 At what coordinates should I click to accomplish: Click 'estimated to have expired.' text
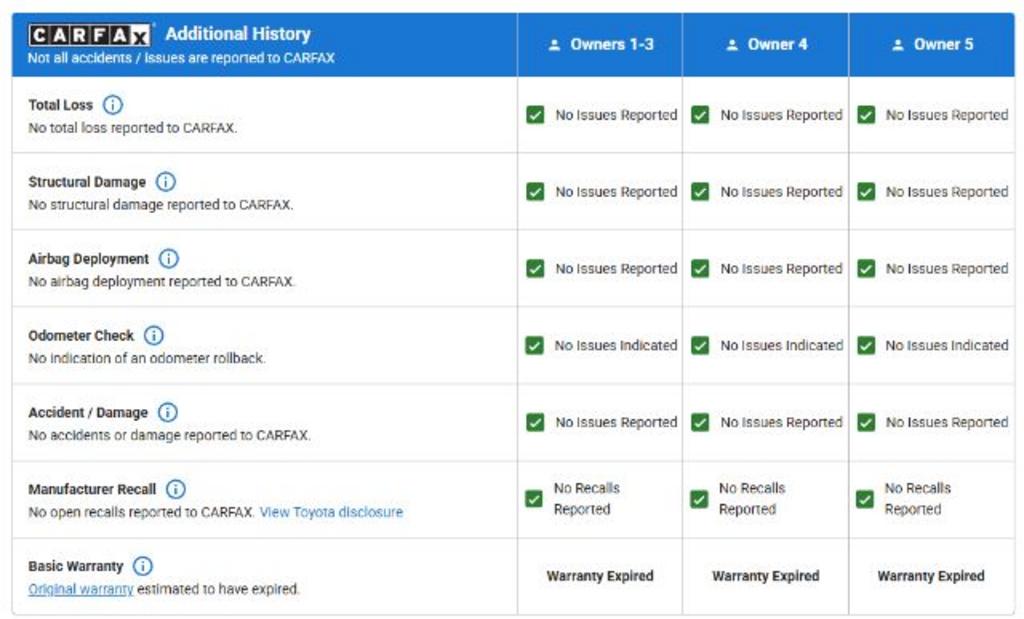[x=218, y=589]
